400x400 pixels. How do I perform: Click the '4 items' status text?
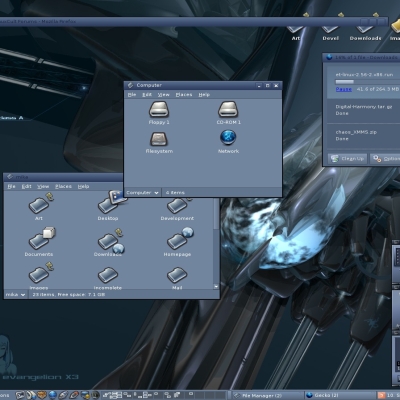pyautogui.click(x=175, y=193)
